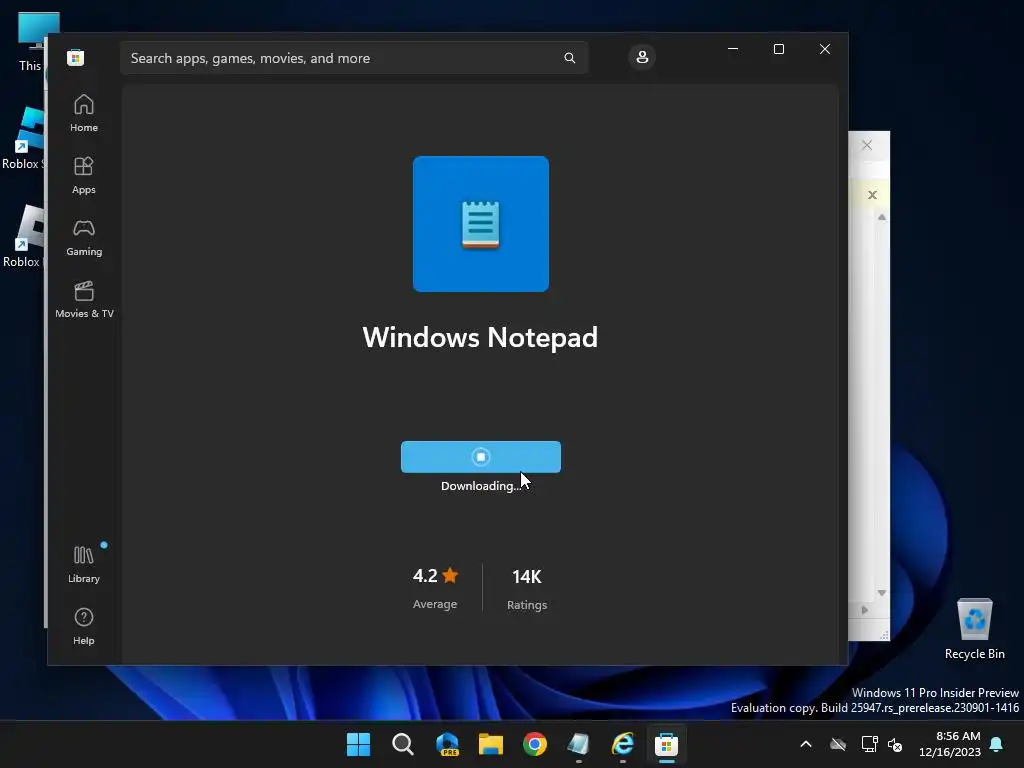Open taskbar Search
This screenshot has width=1024, height=768.
pyautogui.click(x=402, y=744)
